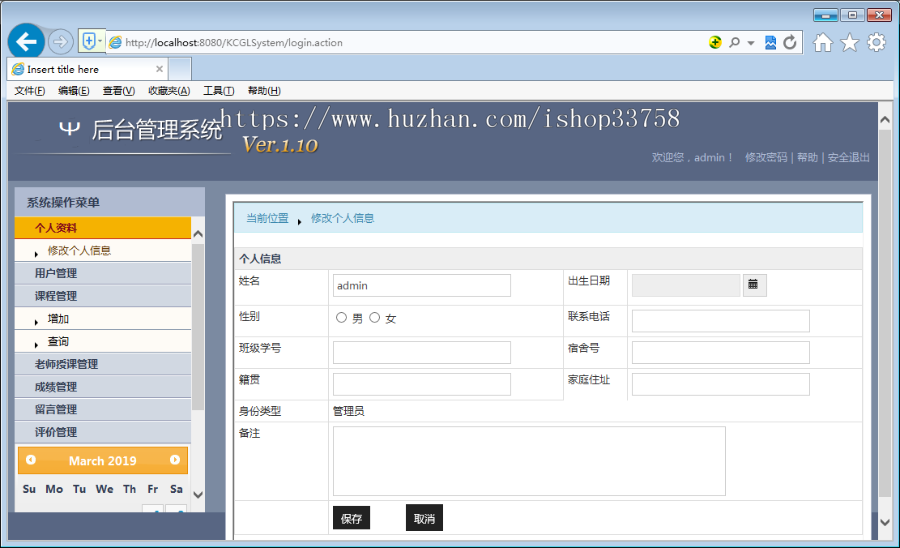The image size is (900, 548).
Task: Click the sidebar scroll up arrow
Action: (198, 234)
